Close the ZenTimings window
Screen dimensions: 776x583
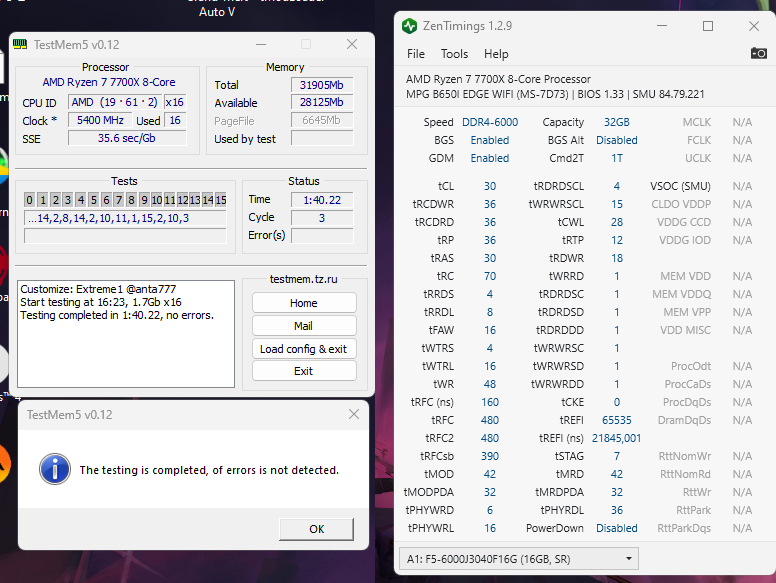click(754, 26)
